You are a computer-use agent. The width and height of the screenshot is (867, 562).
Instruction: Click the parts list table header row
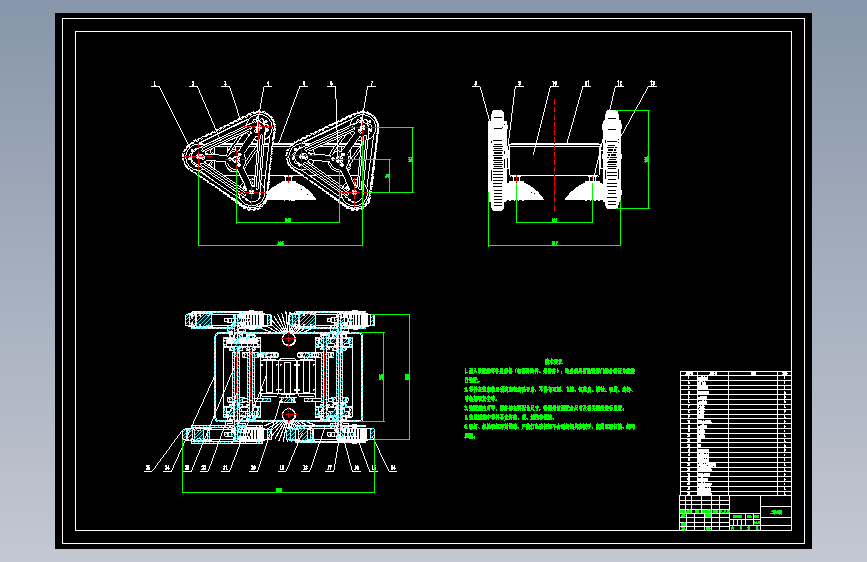(x=735, y=373)
